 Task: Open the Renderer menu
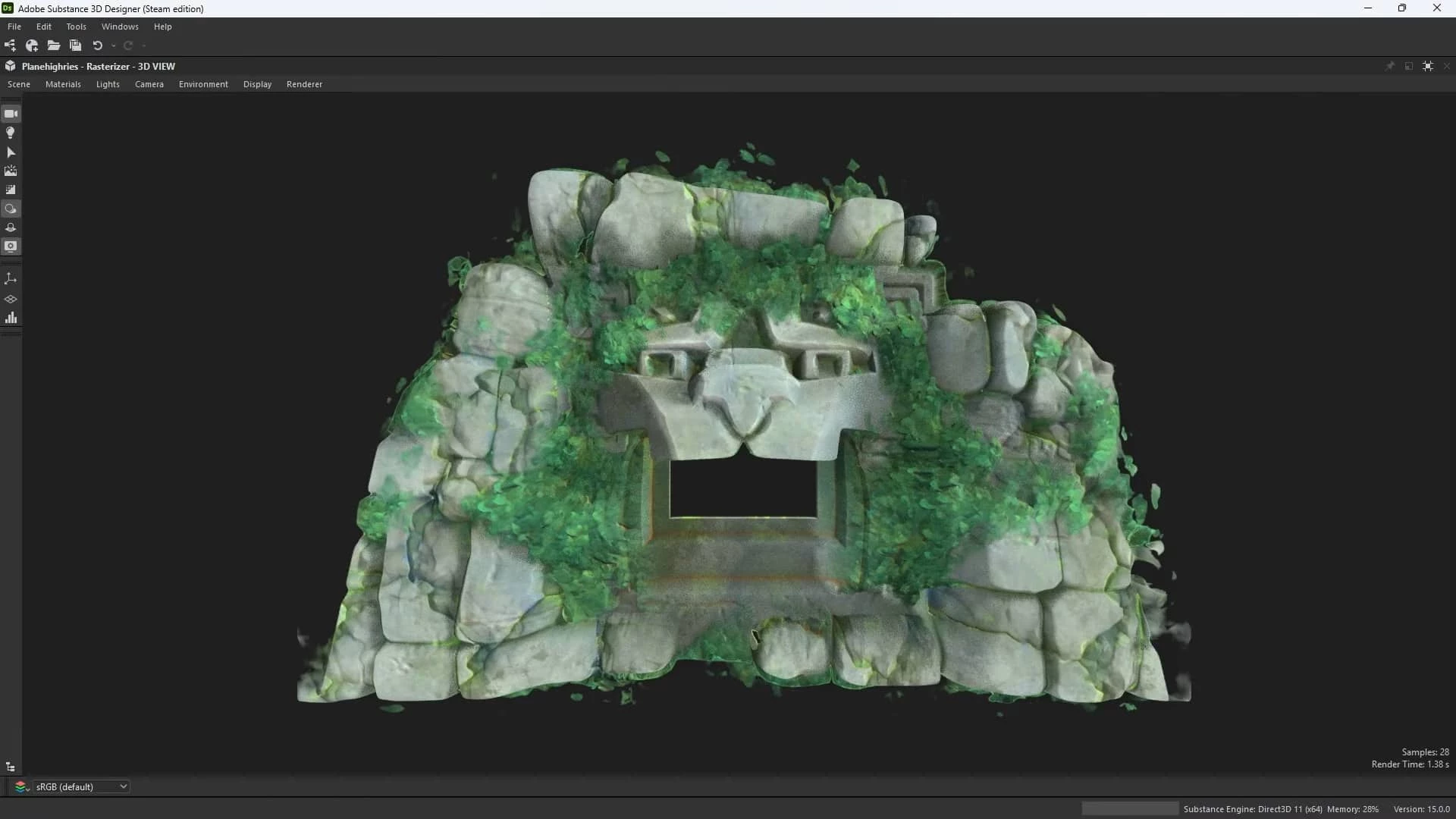pyautogui.click(x=304, y=84)
